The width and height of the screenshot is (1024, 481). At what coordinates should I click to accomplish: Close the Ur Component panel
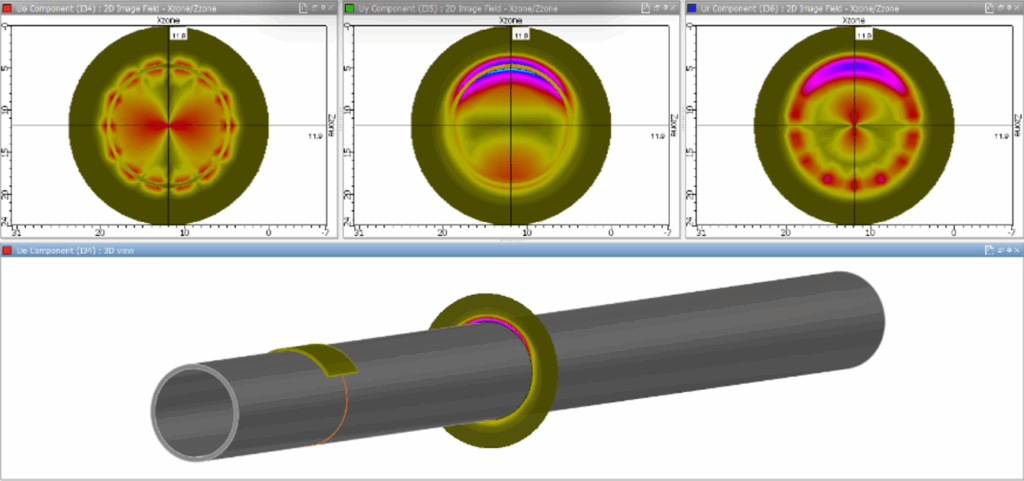[x=1015, y=7]
